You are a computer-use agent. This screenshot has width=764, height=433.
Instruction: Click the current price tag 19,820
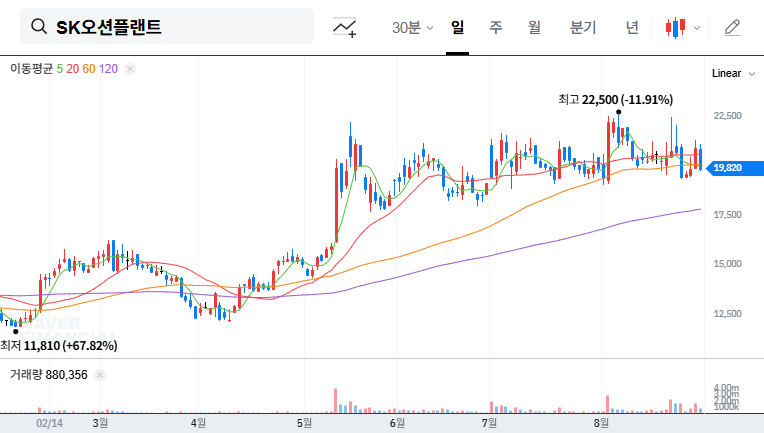point(734,168)
